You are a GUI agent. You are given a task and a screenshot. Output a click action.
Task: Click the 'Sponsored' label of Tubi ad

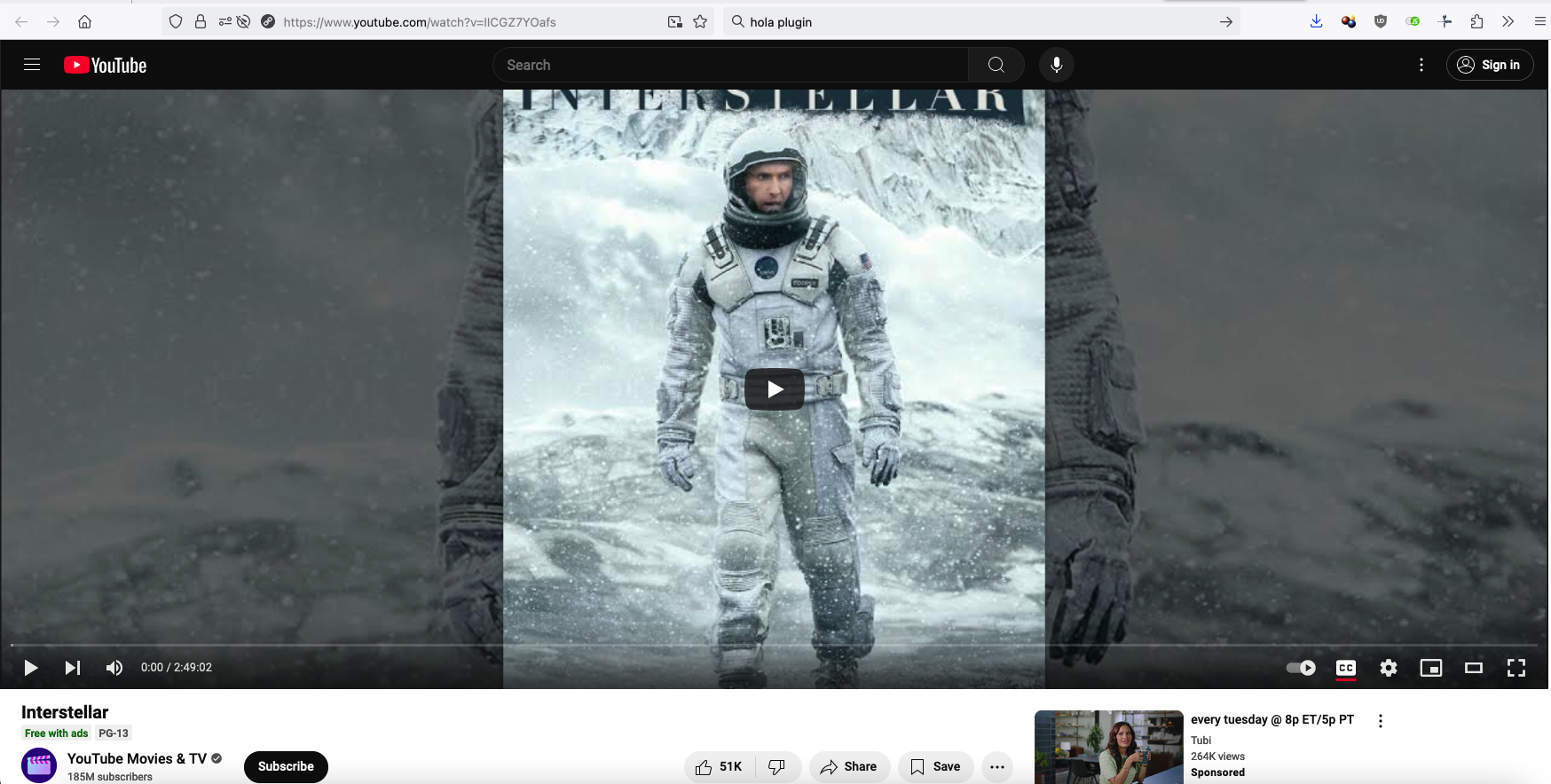(x=1217, y=772)
